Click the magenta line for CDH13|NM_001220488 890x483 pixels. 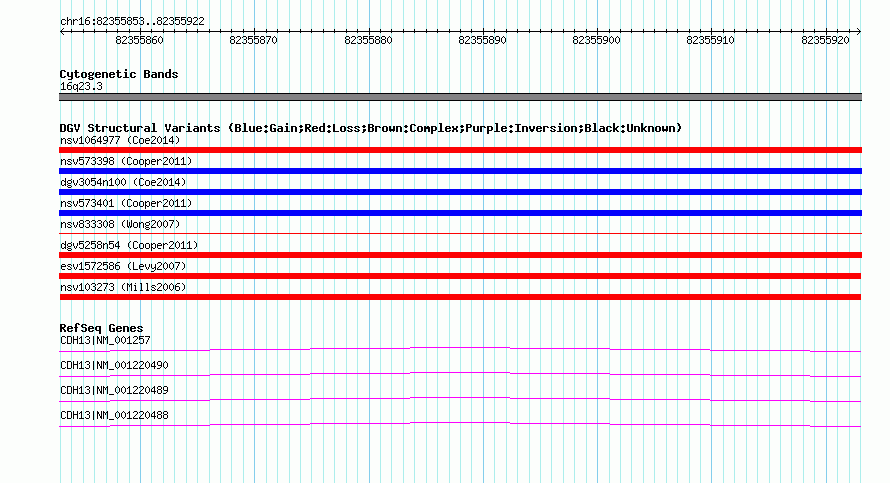point(460,424)
